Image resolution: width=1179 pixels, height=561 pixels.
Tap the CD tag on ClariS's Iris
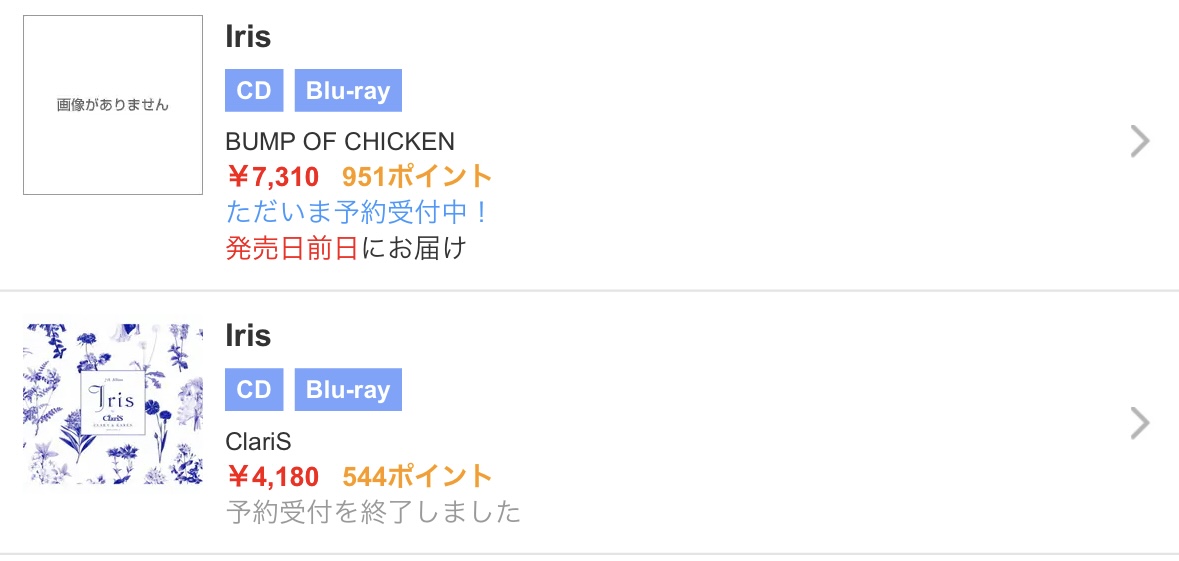pyautogui.click(x=254, y=389)
